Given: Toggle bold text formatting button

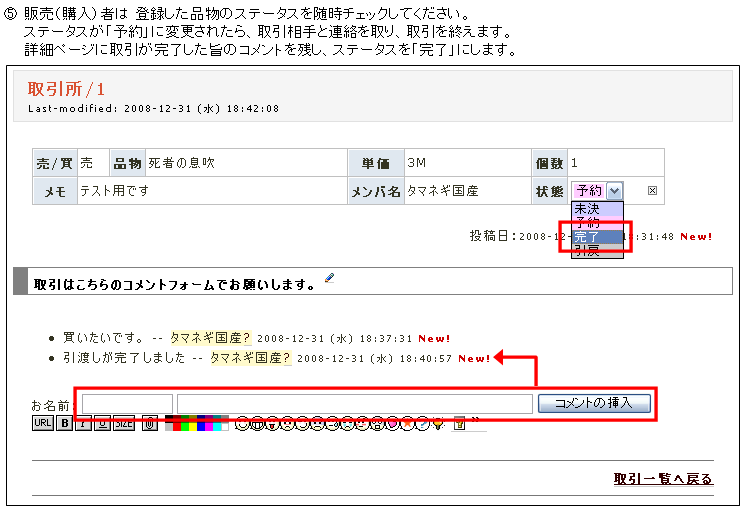Looking at the screenshot, I should (x=65, y=424).
